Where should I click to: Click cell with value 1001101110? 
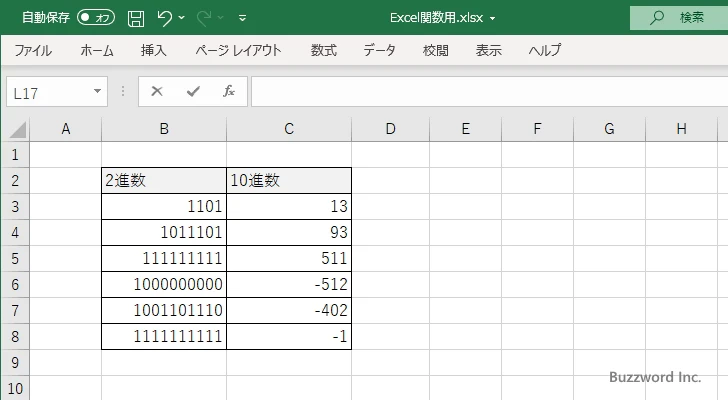(164, 310)
